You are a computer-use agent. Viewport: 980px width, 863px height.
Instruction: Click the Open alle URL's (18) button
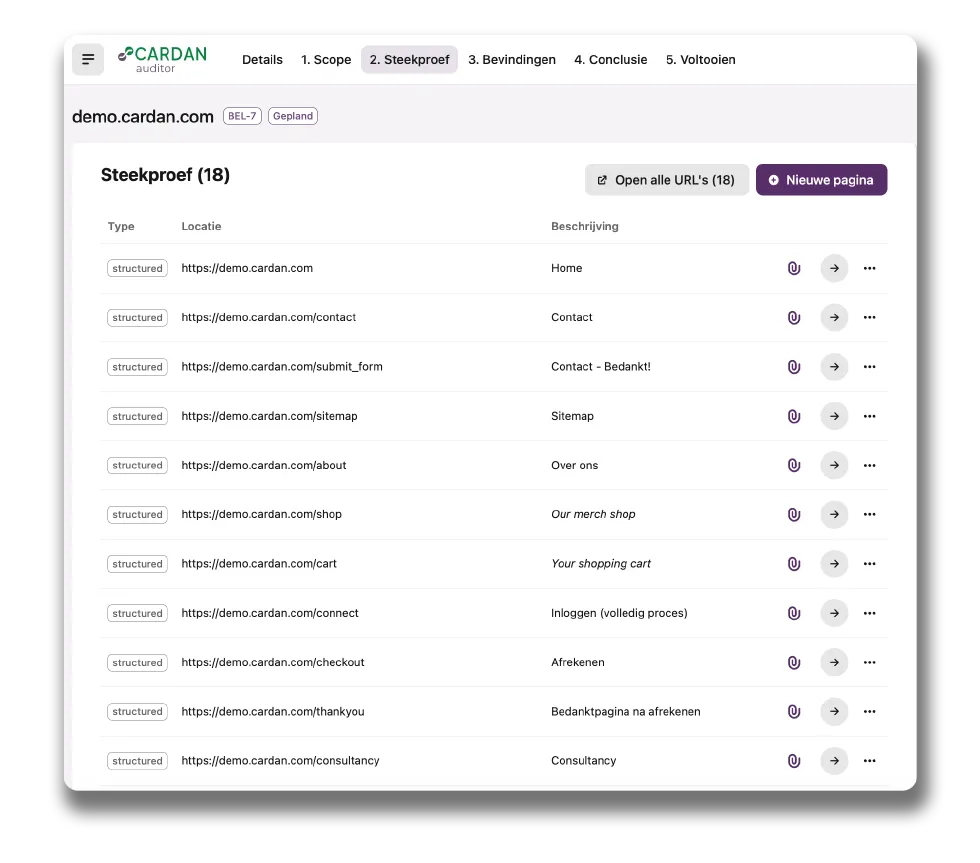(666, 180)
